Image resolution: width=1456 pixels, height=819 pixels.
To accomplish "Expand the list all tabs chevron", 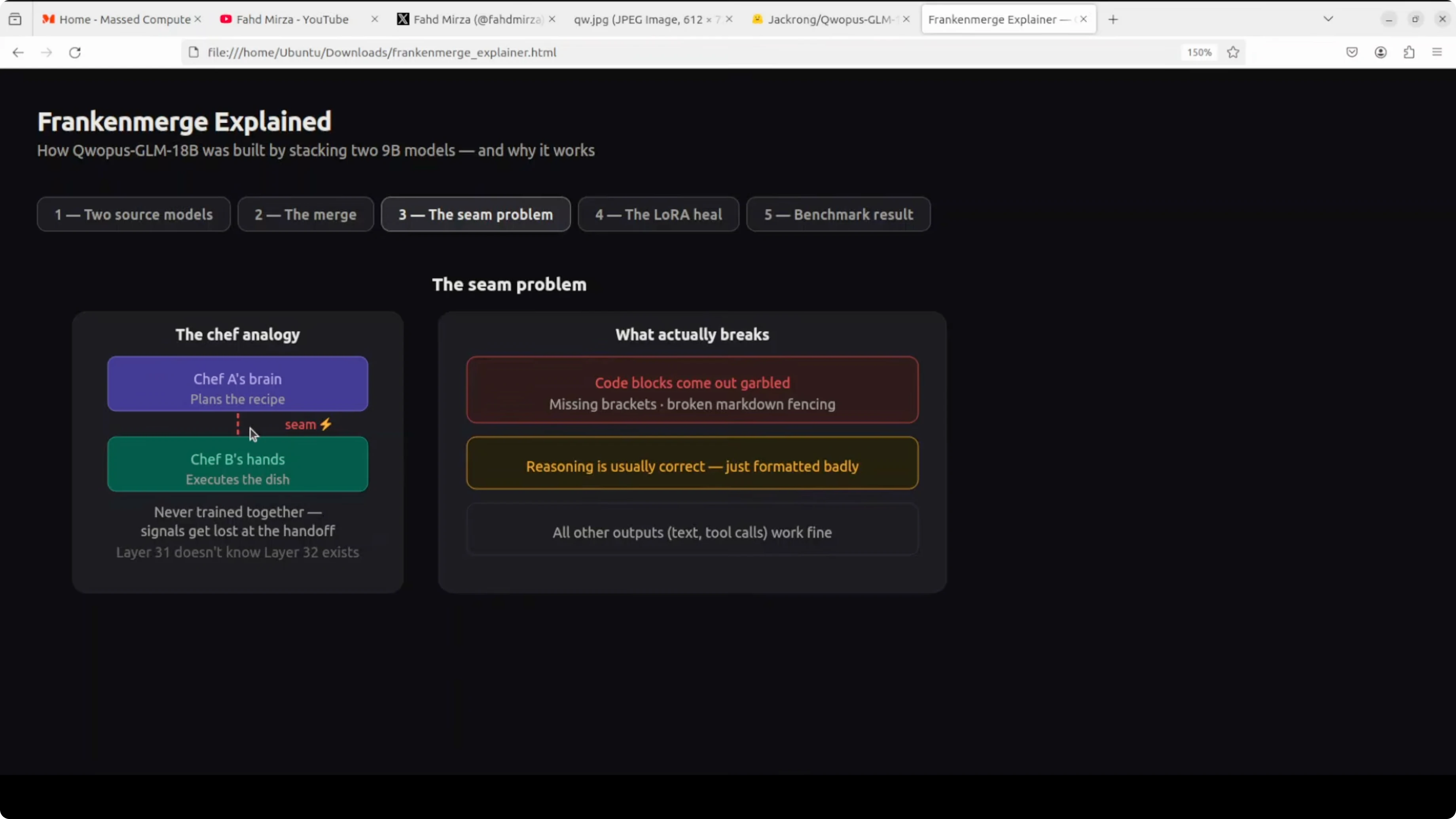I will (1328, 19).
